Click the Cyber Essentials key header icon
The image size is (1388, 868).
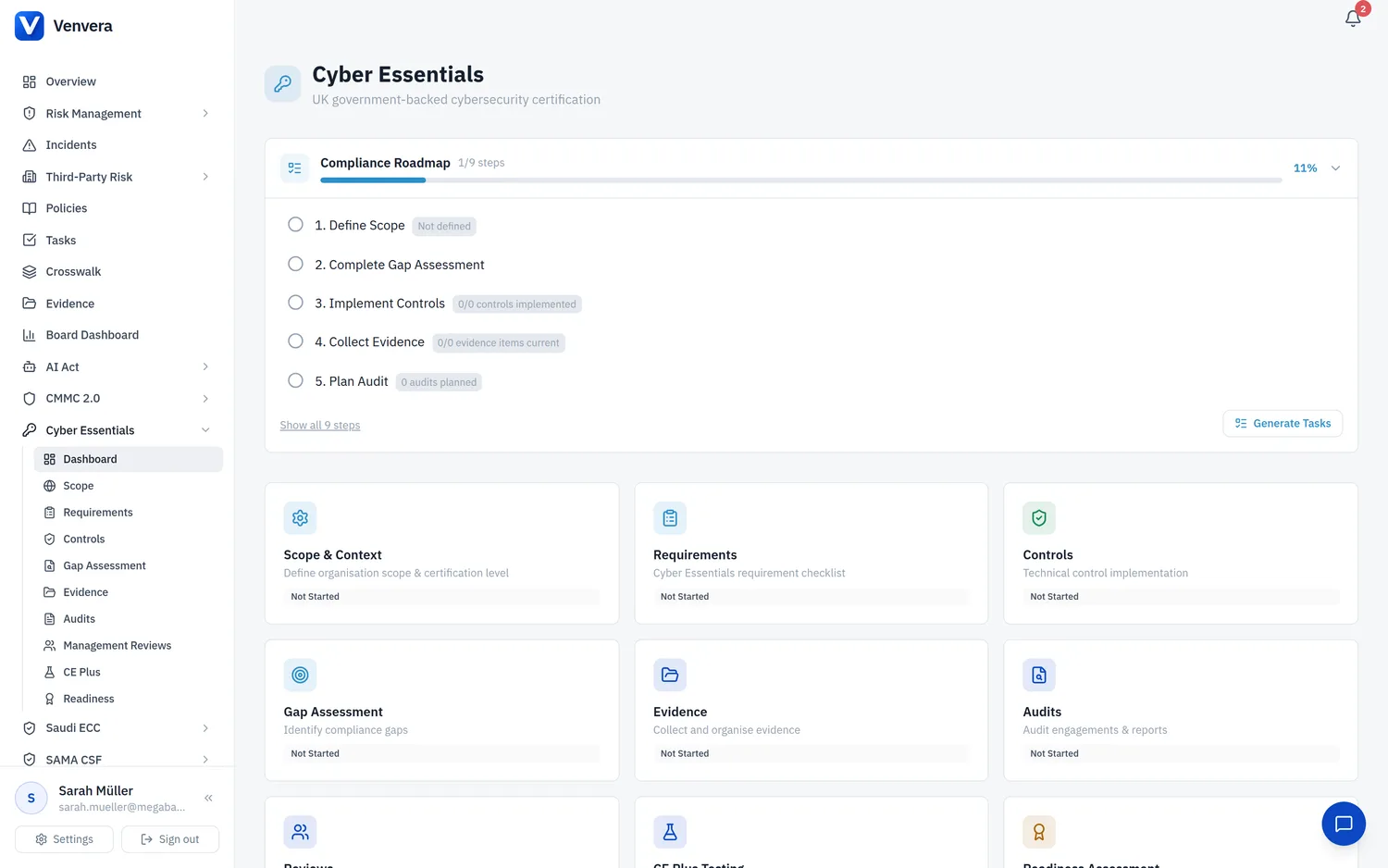click(x=283, y=83)
